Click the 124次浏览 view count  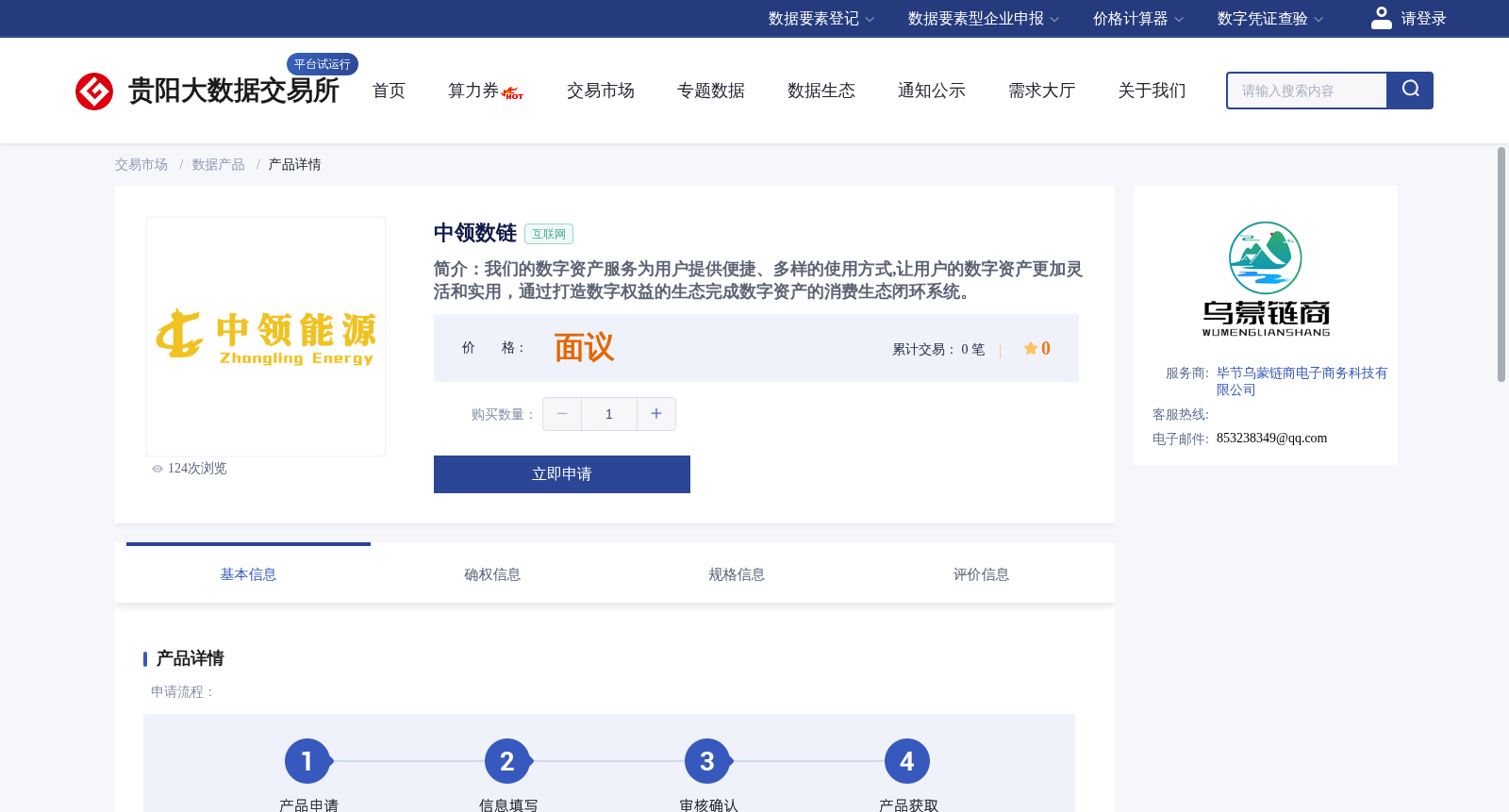click(197, 469)
